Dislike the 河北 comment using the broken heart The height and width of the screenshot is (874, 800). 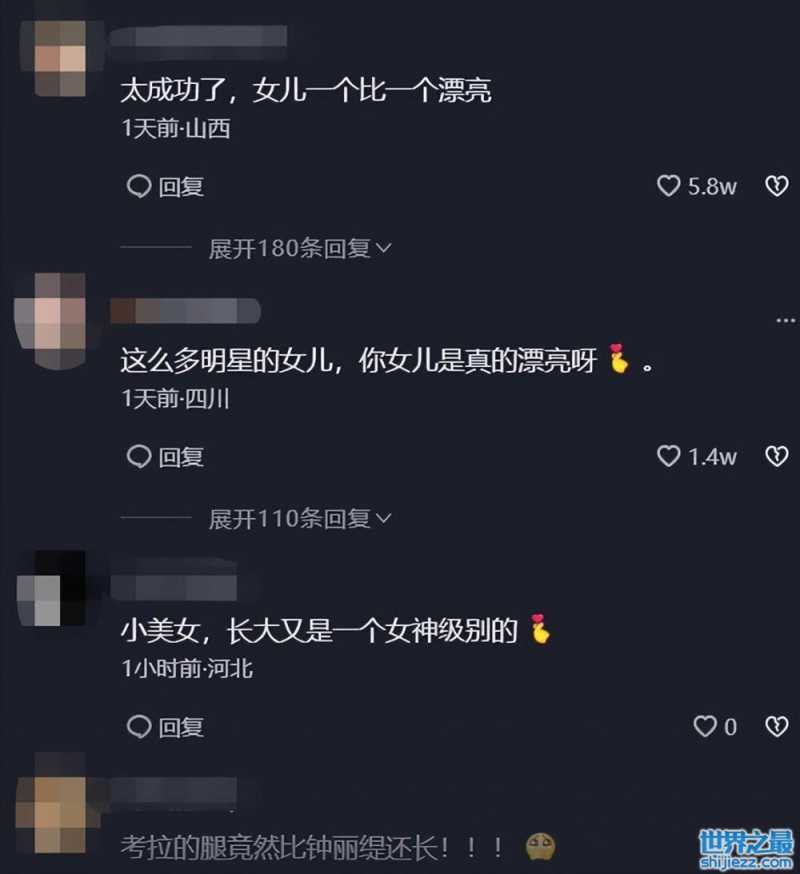[777, 726]
